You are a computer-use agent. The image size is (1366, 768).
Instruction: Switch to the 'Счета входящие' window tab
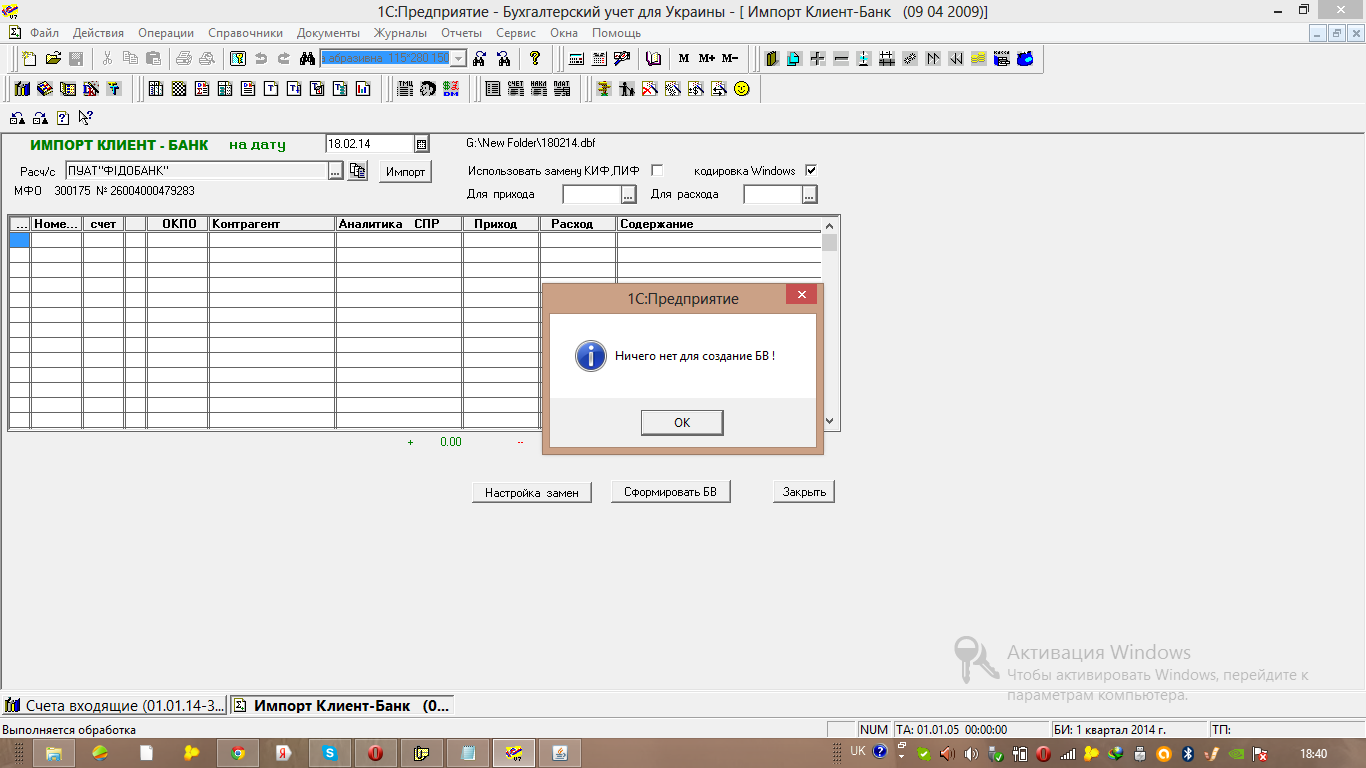pyautogui.click(x=114, y=705)
